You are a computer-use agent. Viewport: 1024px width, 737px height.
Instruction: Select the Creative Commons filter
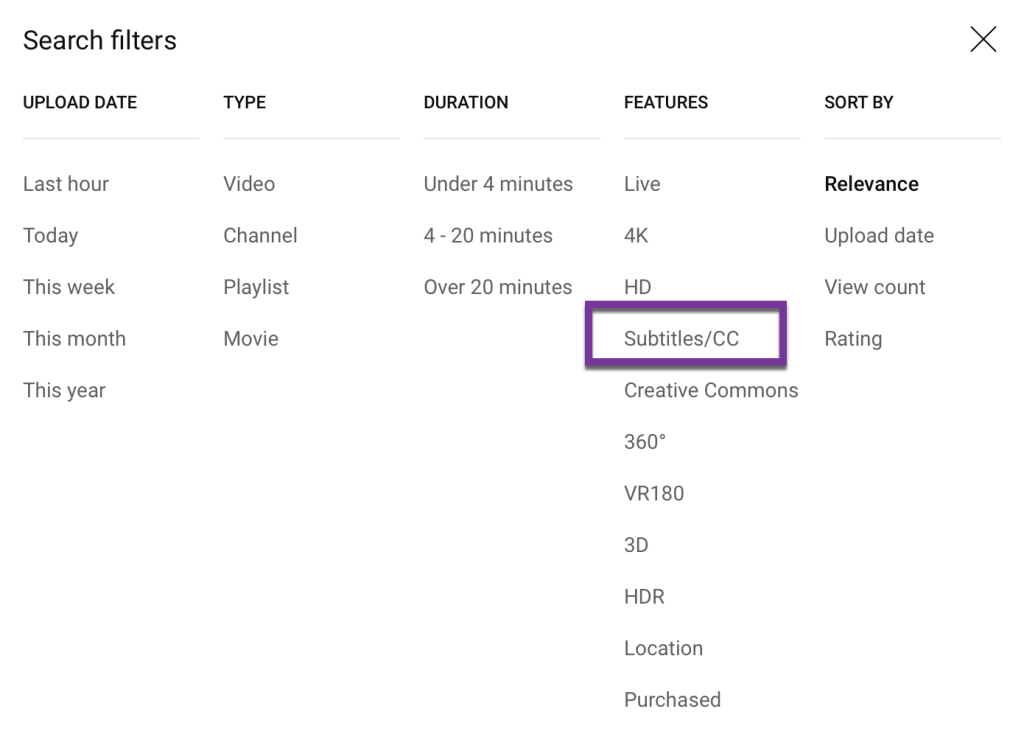[x=711, y=391]
